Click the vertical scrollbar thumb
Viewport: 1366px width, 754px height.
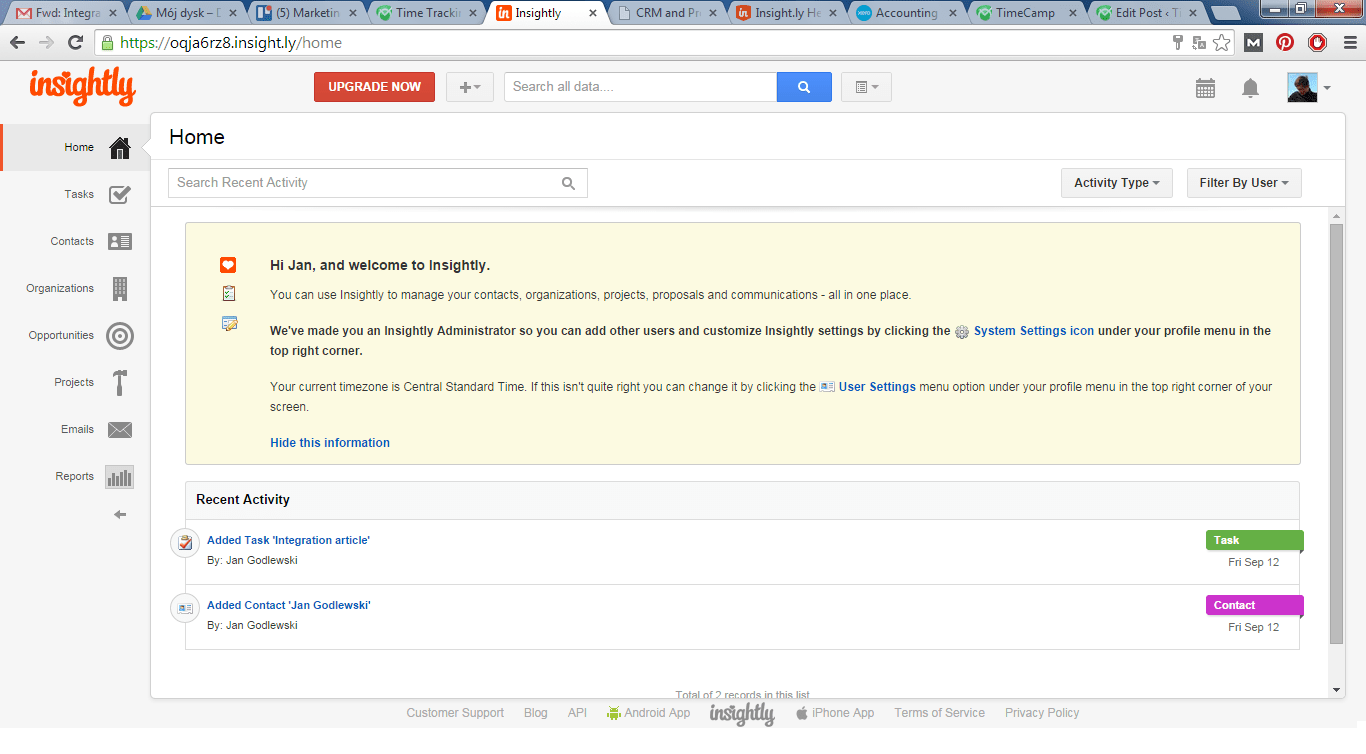pos(1337,433)
